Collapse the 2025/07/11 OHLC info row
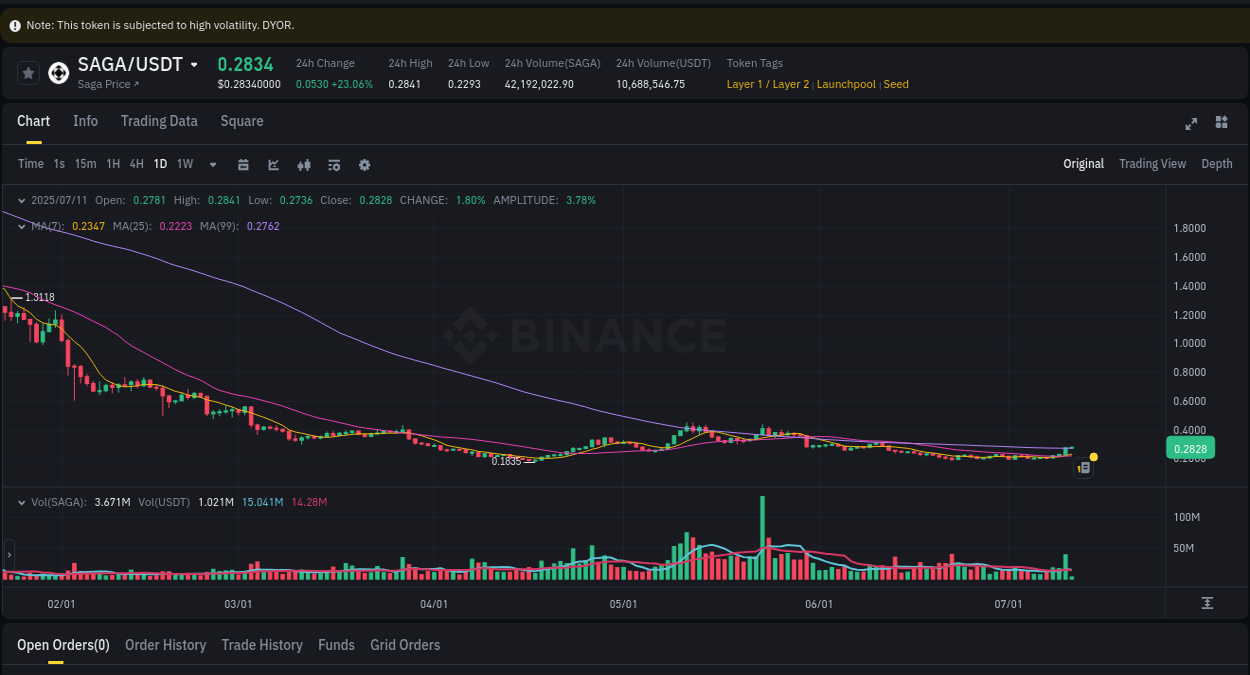 (x=20, y=200)
